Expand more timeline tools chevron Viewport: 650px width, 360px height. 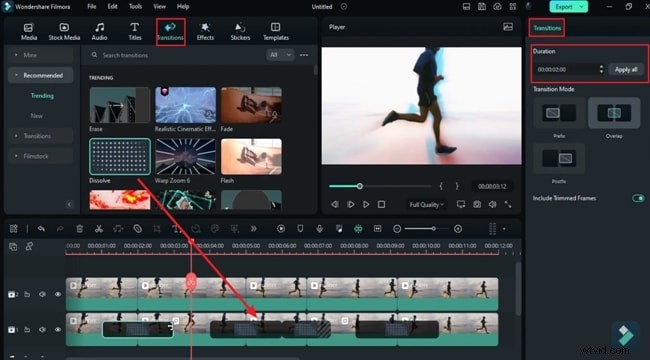pos(254,229)
